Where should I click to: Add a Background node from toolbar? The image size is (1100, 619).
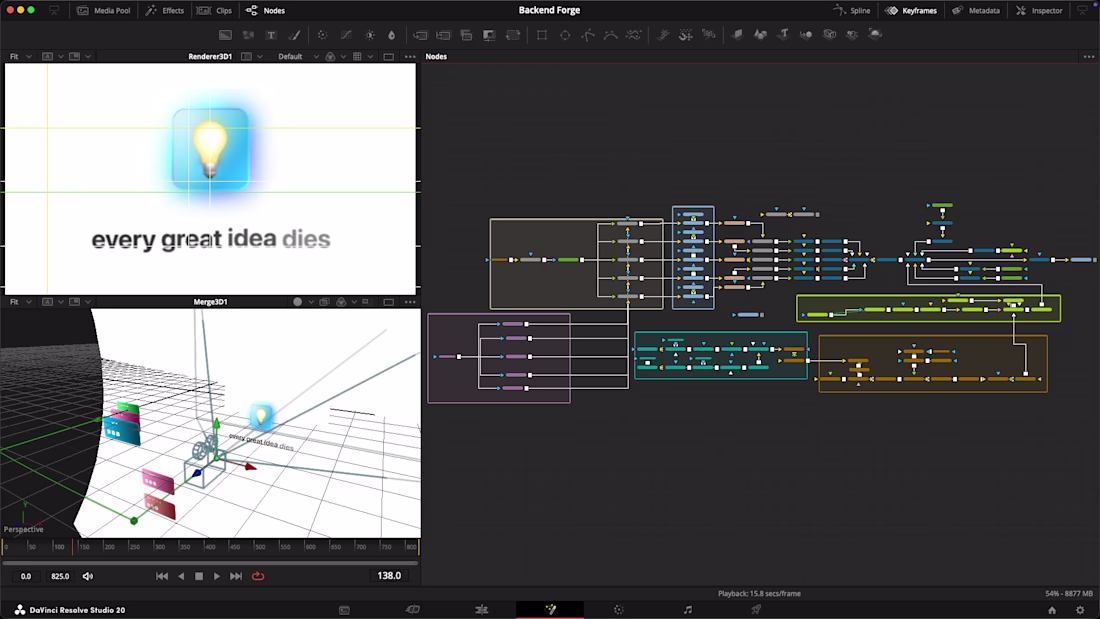pyautogui.click(x=225, y=34)
